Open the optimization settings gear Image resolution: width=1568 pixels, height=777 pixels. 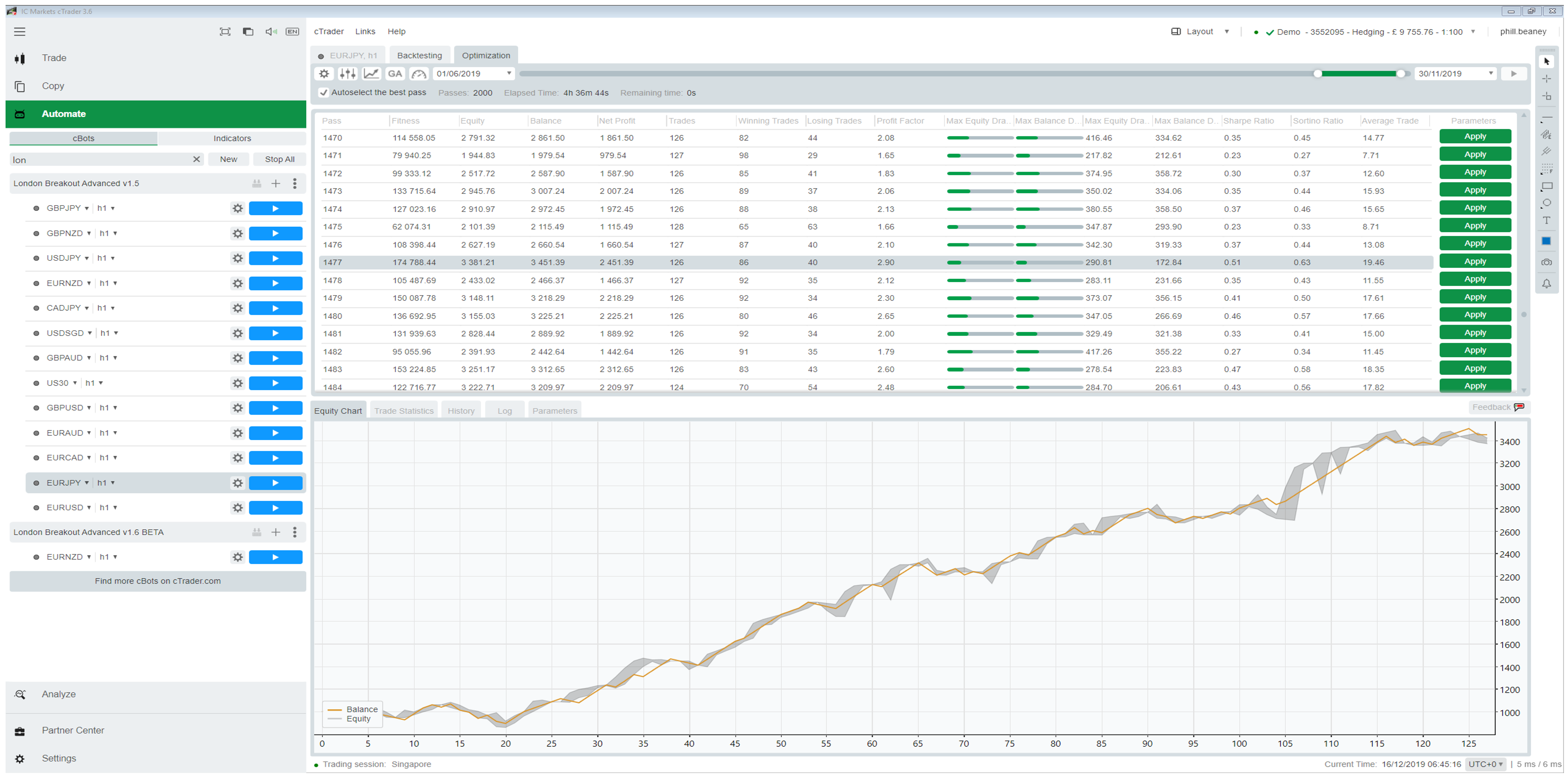click(324, 74)
